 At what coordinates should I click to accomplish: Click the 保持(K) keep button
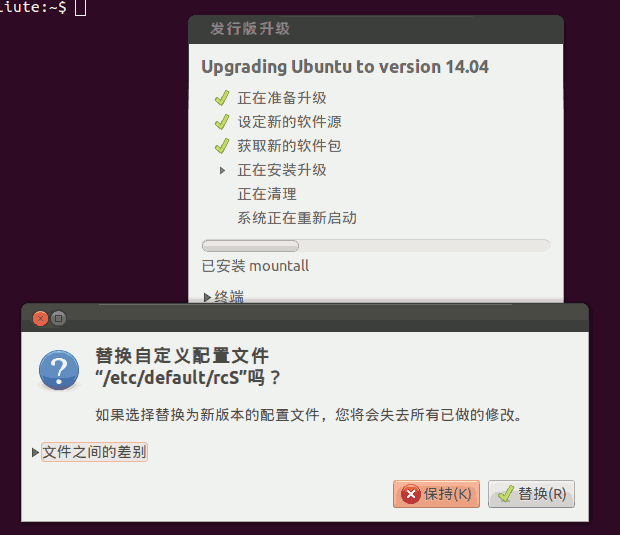click(436, 494)
